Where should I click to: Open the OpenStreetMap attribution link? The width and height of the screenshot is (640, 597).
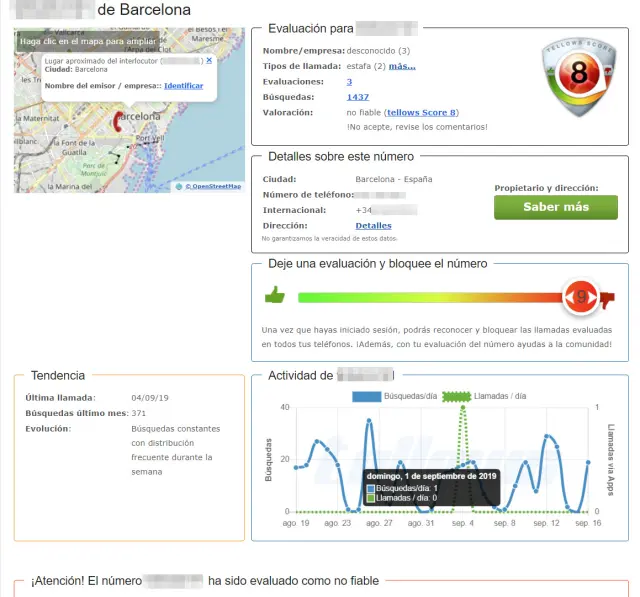[212, 186]
